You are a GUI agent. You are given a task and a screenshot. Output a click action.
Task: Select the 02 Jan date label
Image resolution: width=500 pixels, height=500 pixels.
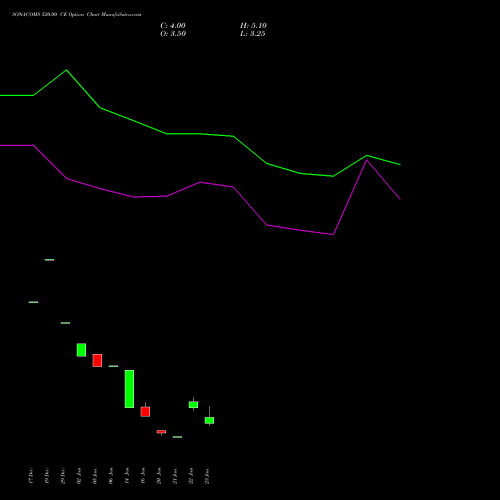click(x=79, y=476)
